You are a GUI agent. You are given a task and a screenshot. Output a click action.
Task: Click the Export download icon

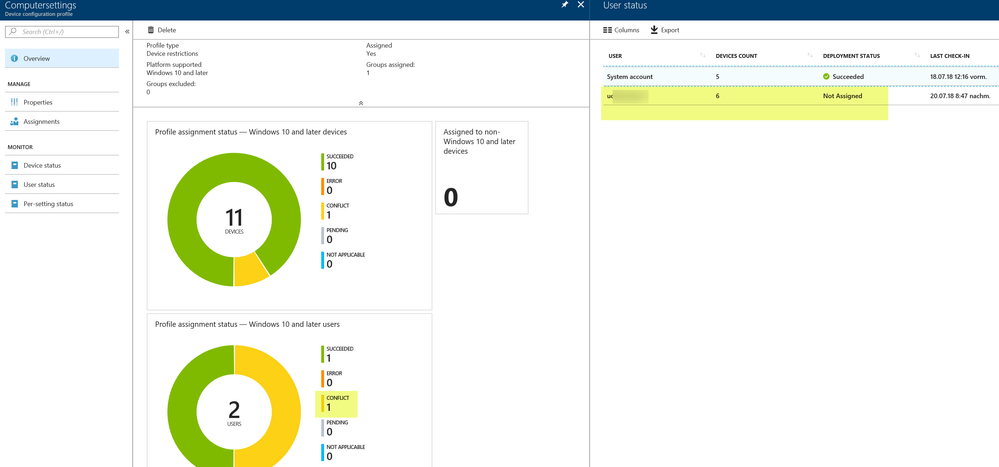(654, 30)
